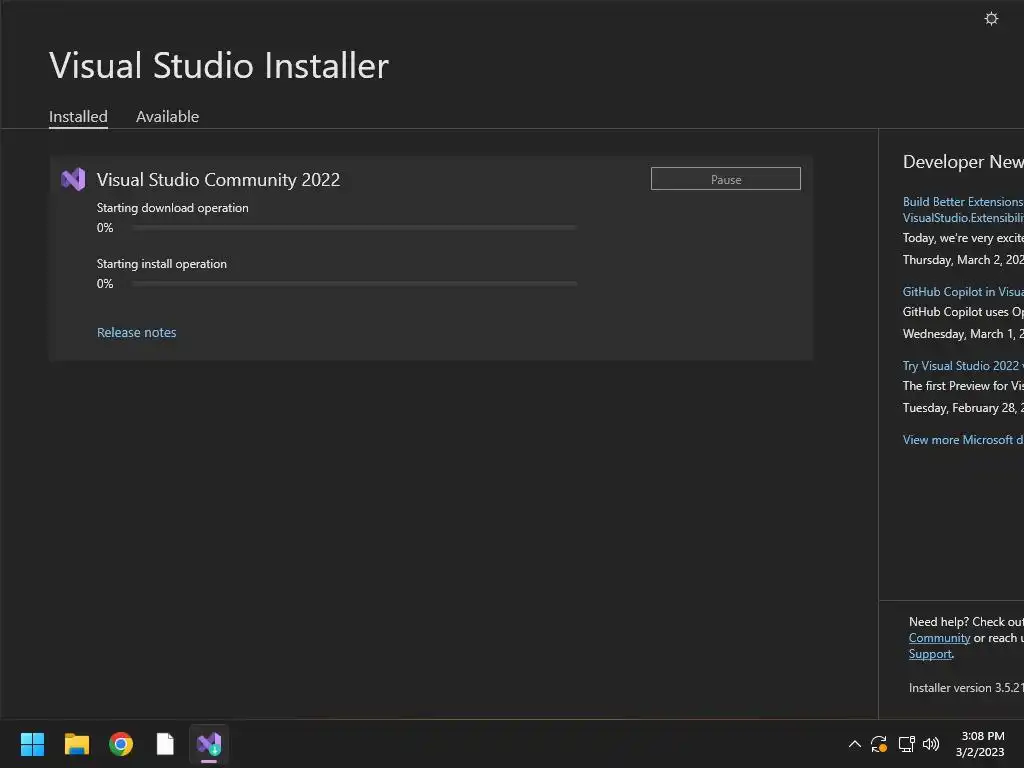The height and width of the screenshot is (768, 1024).
Task: Click the Starting install operation text
Action: 161,264
